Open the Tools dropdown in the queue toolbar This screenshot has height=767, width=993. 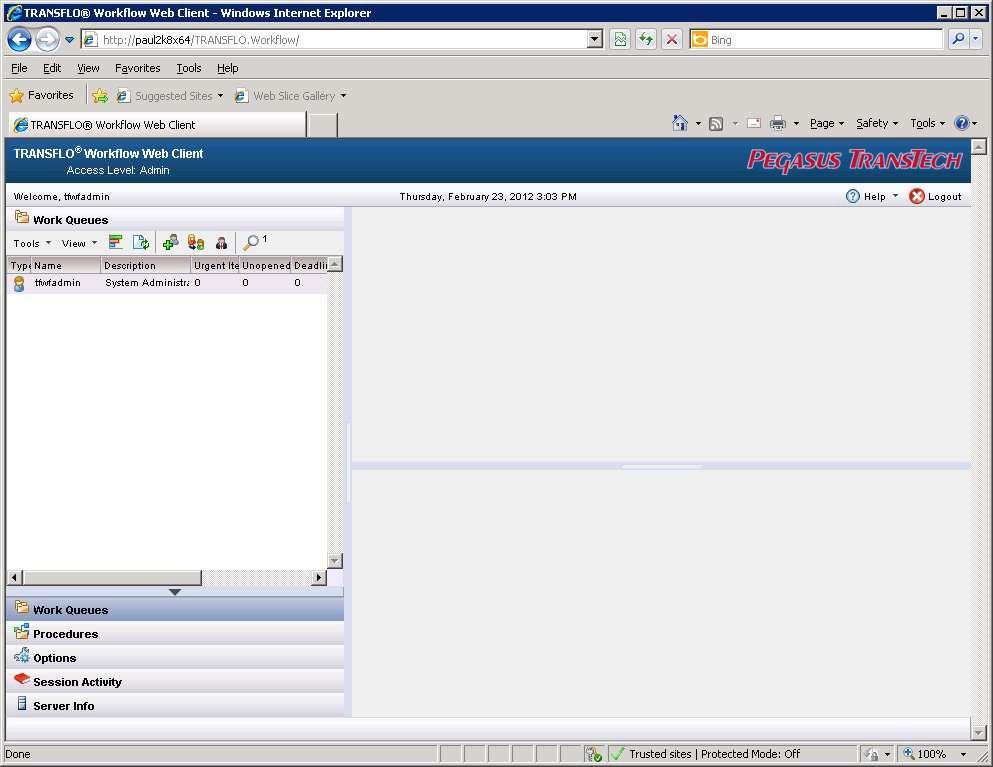click(x=29, y=243)
